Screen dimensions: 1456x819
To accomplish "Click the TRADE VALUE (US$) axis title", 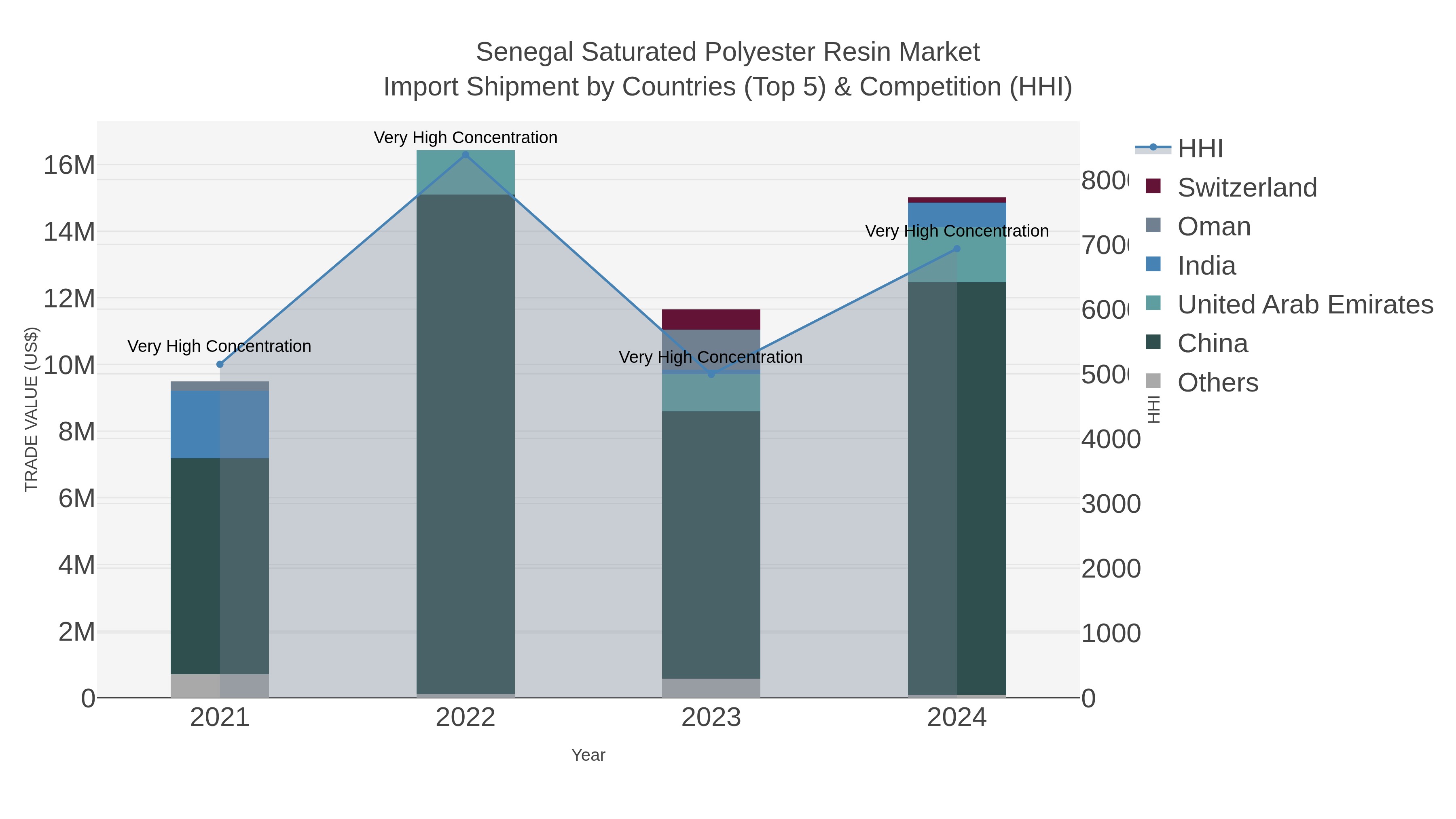I will click(31, 409).
